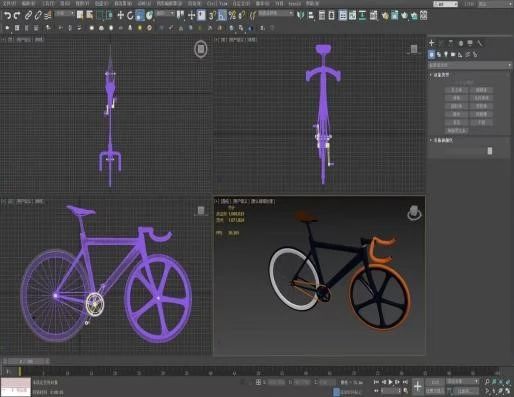Image resolution: width=514 pixels, height=397 pixels.
Task: Select the Select and Link chain icon
Action: 28,15
